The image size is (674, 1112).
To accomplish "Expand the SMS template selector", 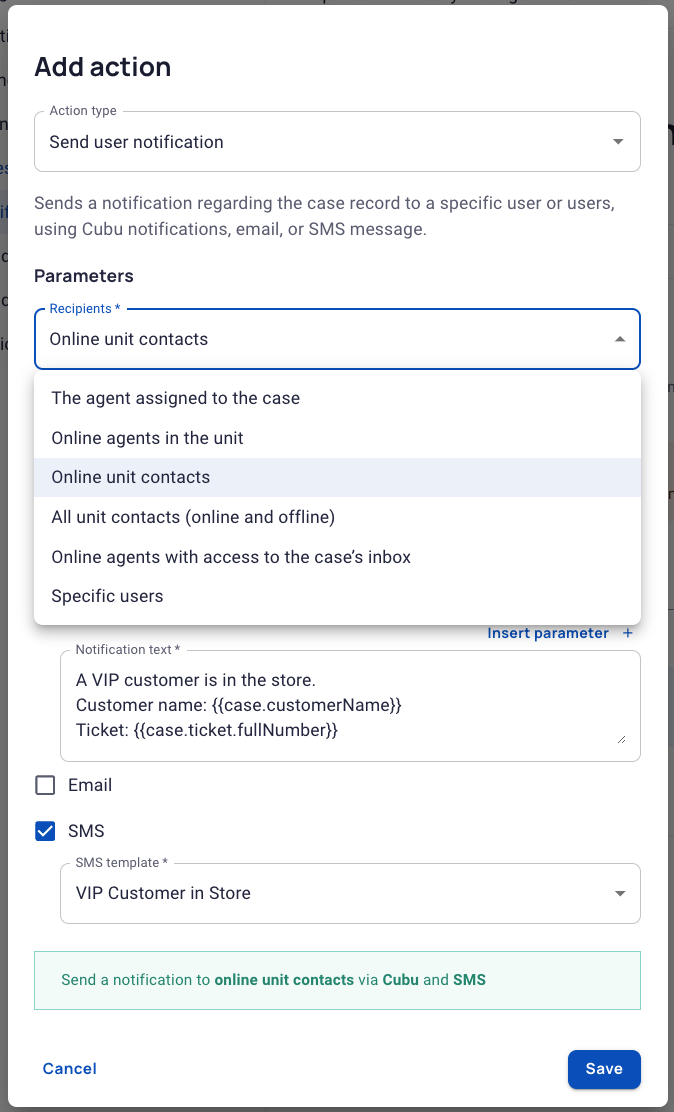I will coord(350,894).
